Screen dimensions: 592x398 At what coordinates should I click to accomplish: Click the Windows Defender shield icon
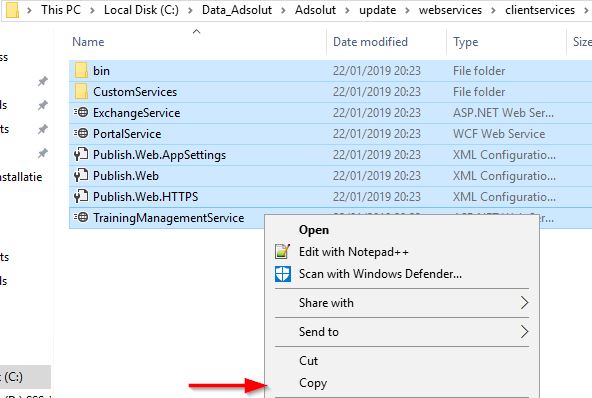tap(283, 274)
